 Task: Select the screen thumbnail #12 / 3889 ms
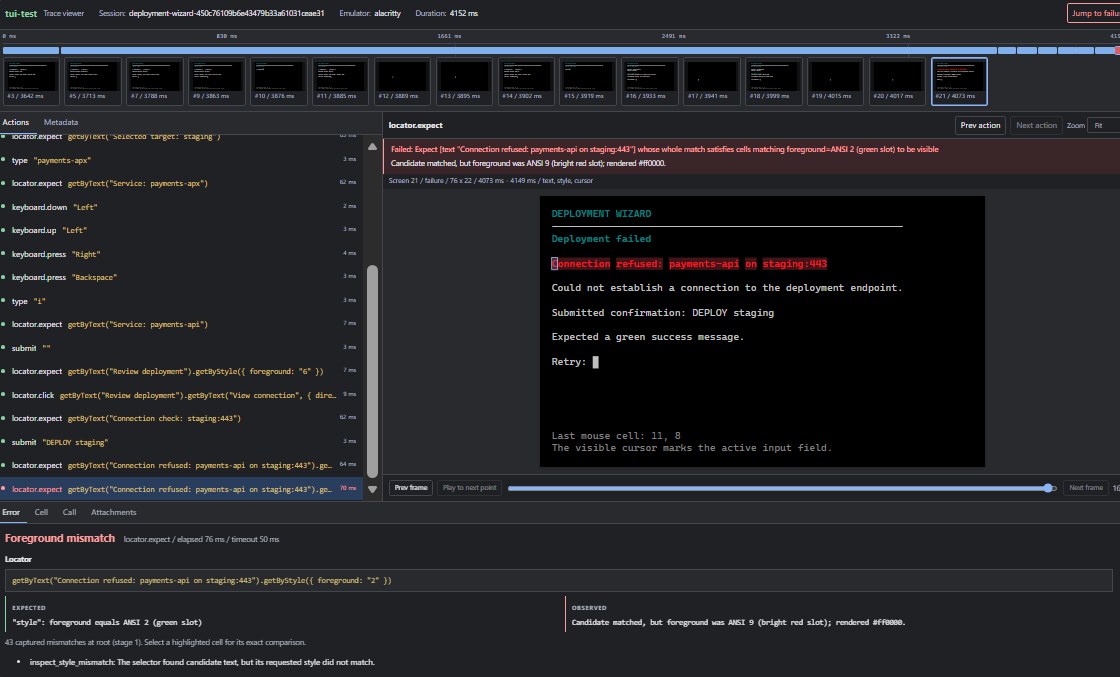coord(403,81)
